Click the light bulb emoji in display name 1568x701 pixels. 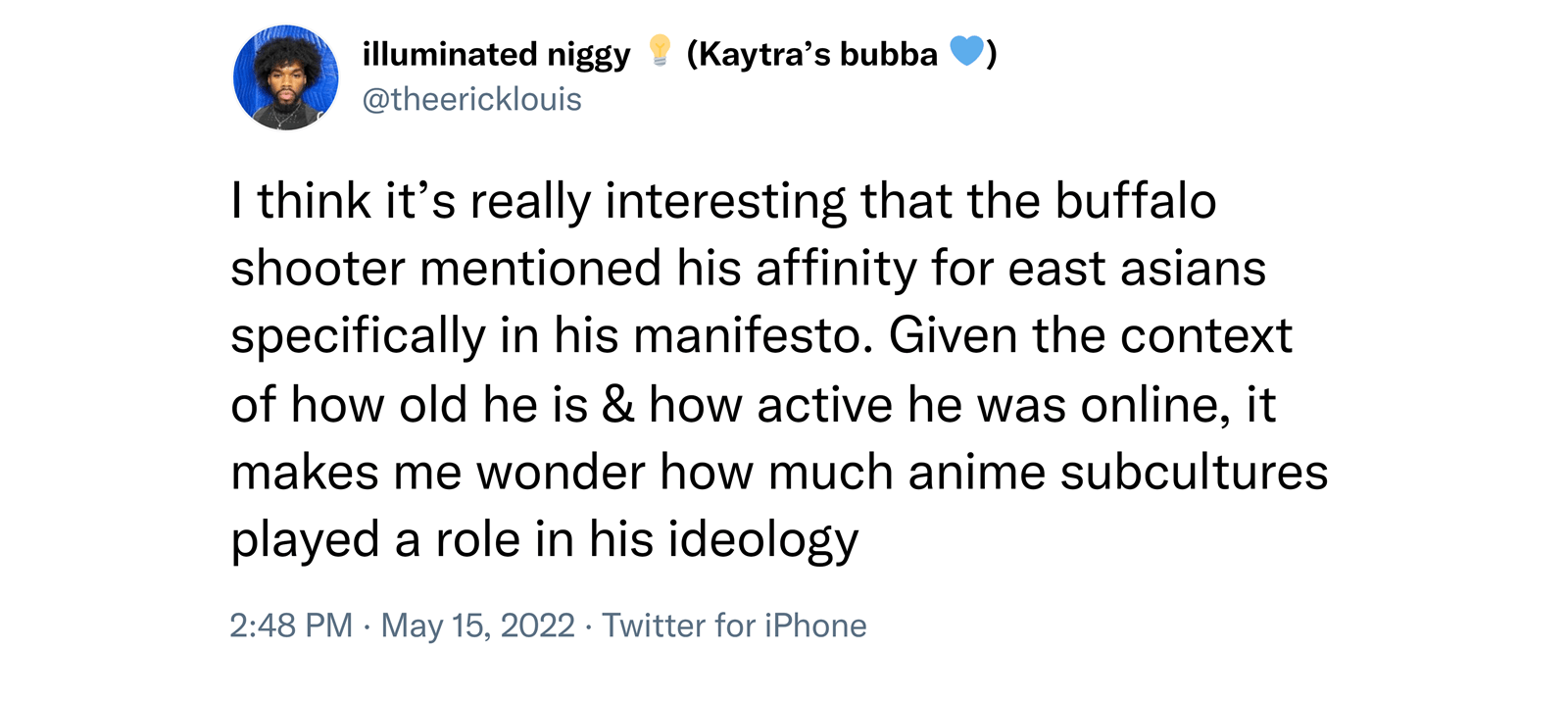[x=660, y=51]
